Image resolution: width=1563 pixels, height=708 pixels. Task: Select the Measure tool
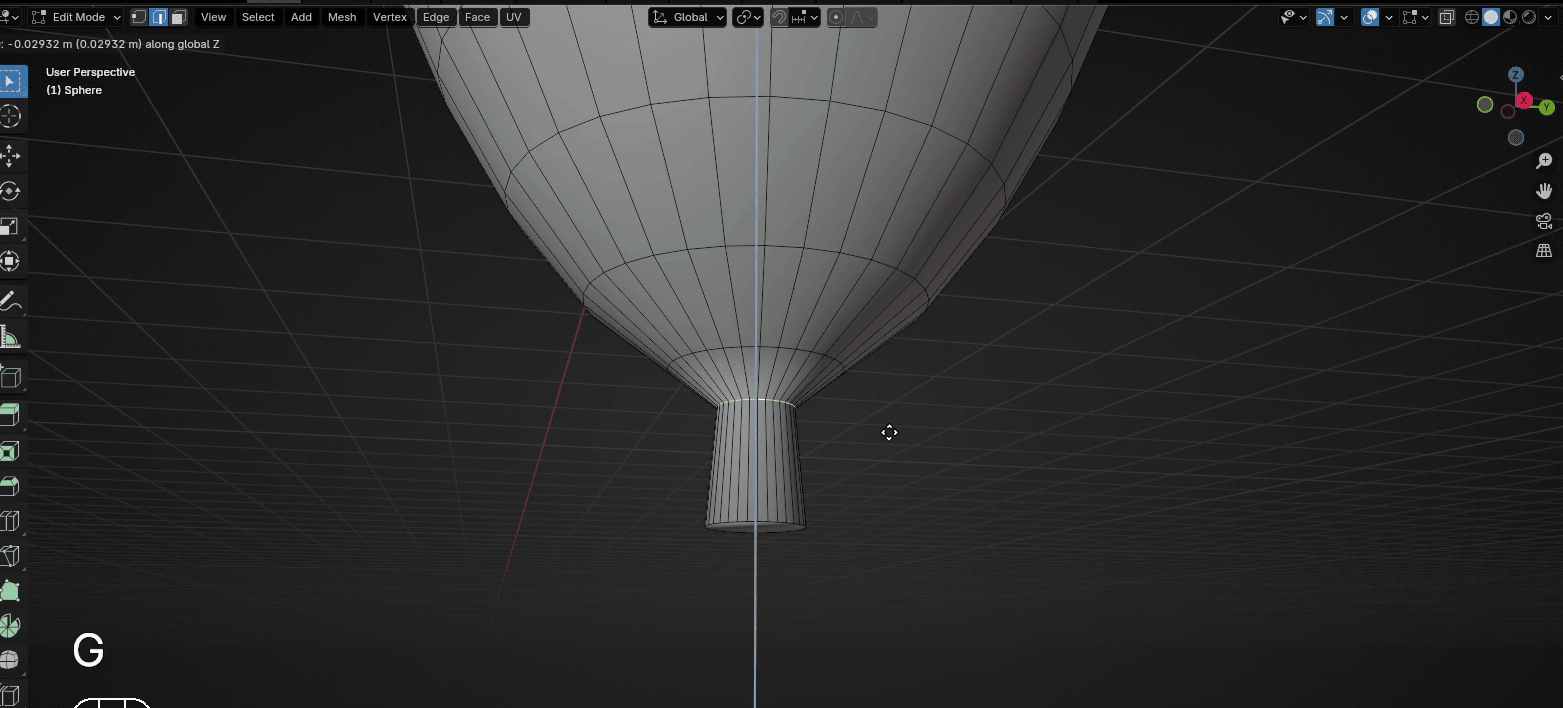click(10, 337)
